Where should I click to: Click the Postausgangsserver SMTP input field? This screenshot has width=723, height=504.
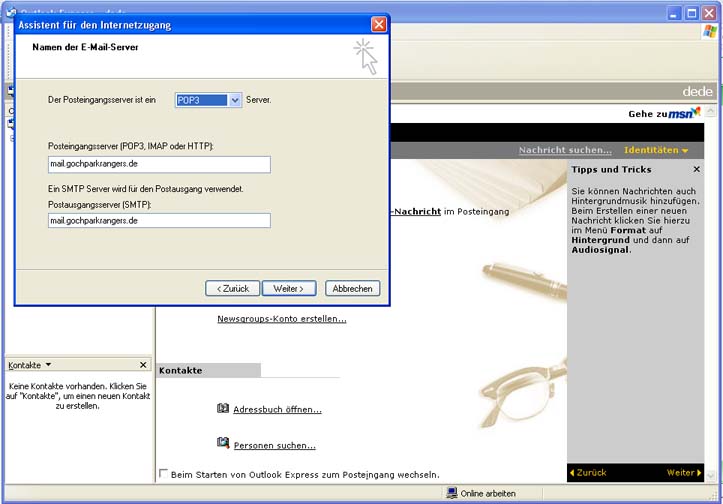tap(158, 220)
